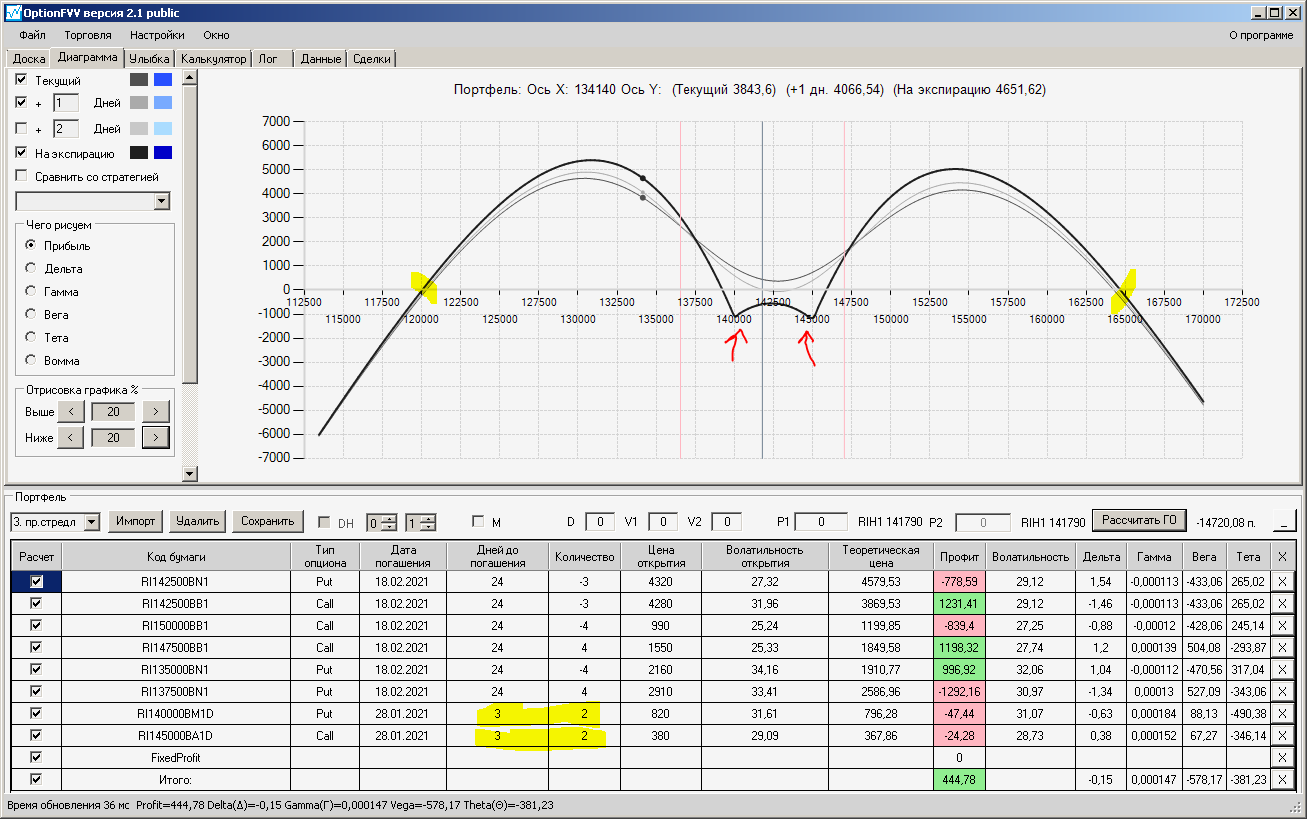Click the gray swatch beside +1 Дней

139,103
